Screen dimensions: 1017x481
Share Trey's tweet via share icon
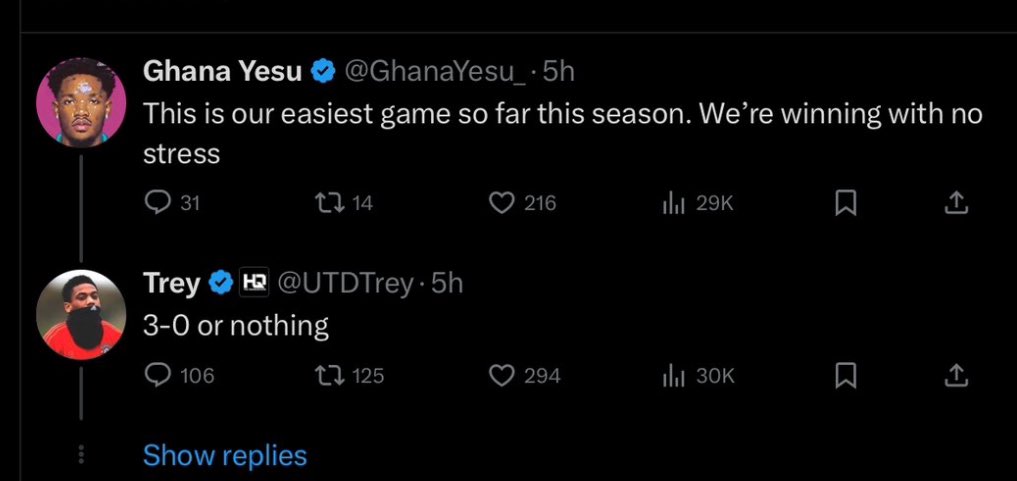coord(956,375)
